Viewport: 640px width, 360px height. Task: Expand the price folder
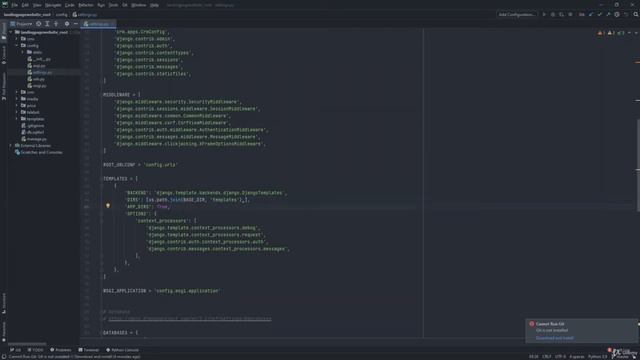point(17,106)
